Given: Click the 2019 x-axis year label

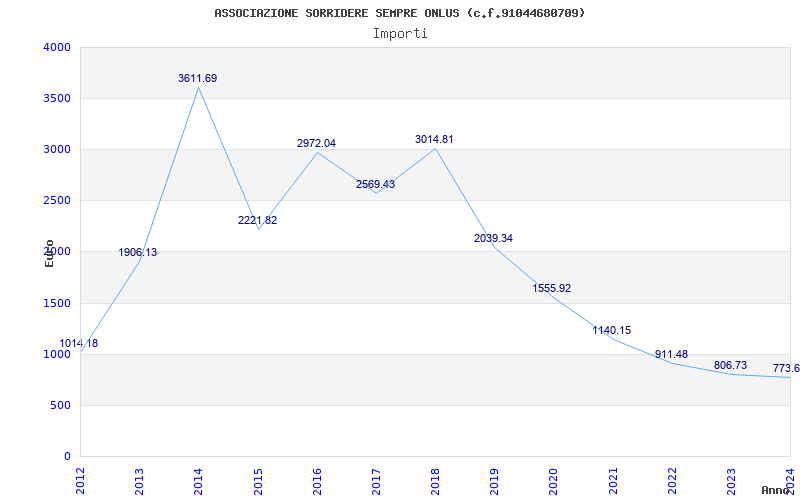Looking at the screenshot, I should [494, 480].
